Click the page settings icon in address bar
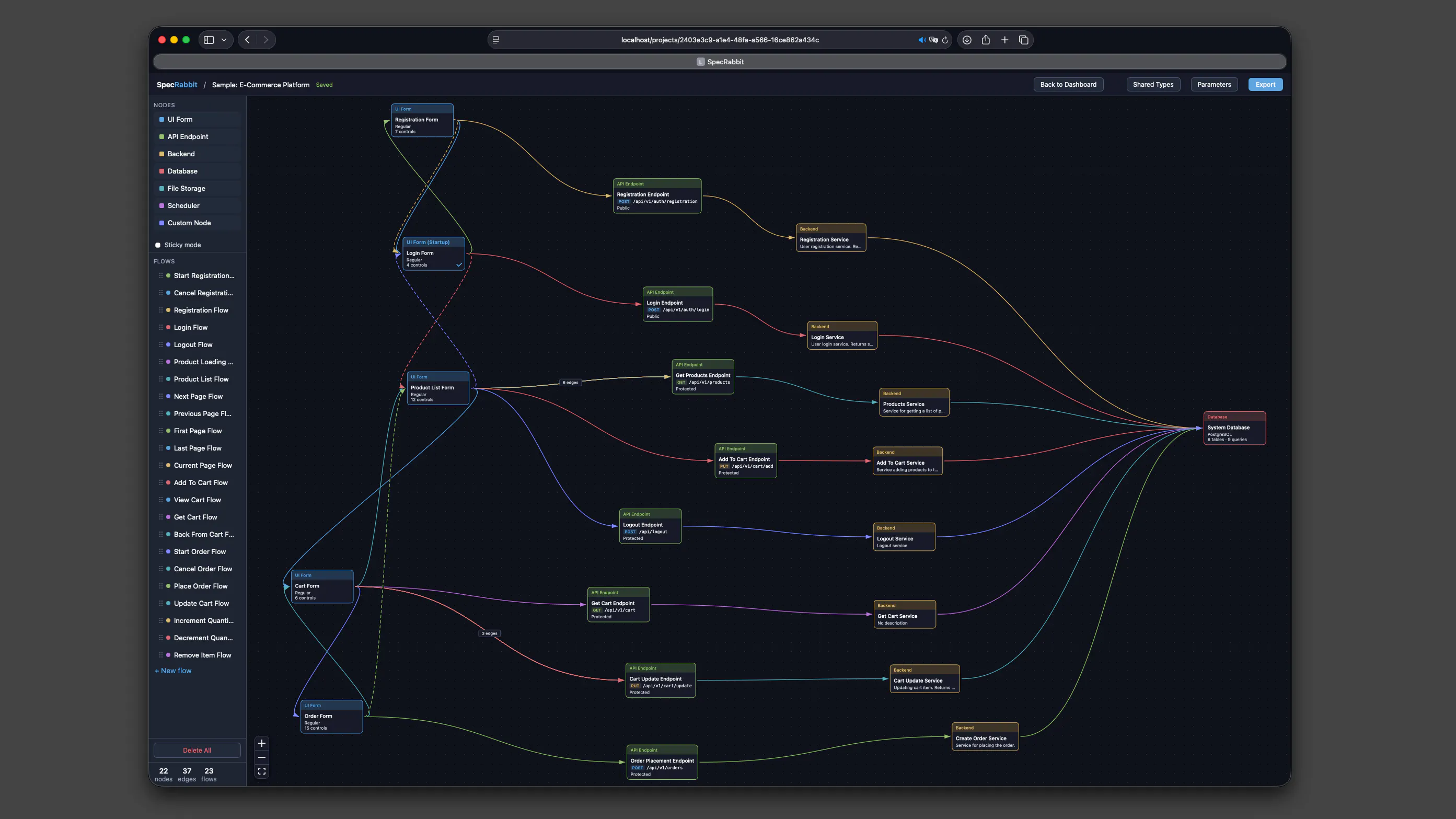 click(495, 40)
